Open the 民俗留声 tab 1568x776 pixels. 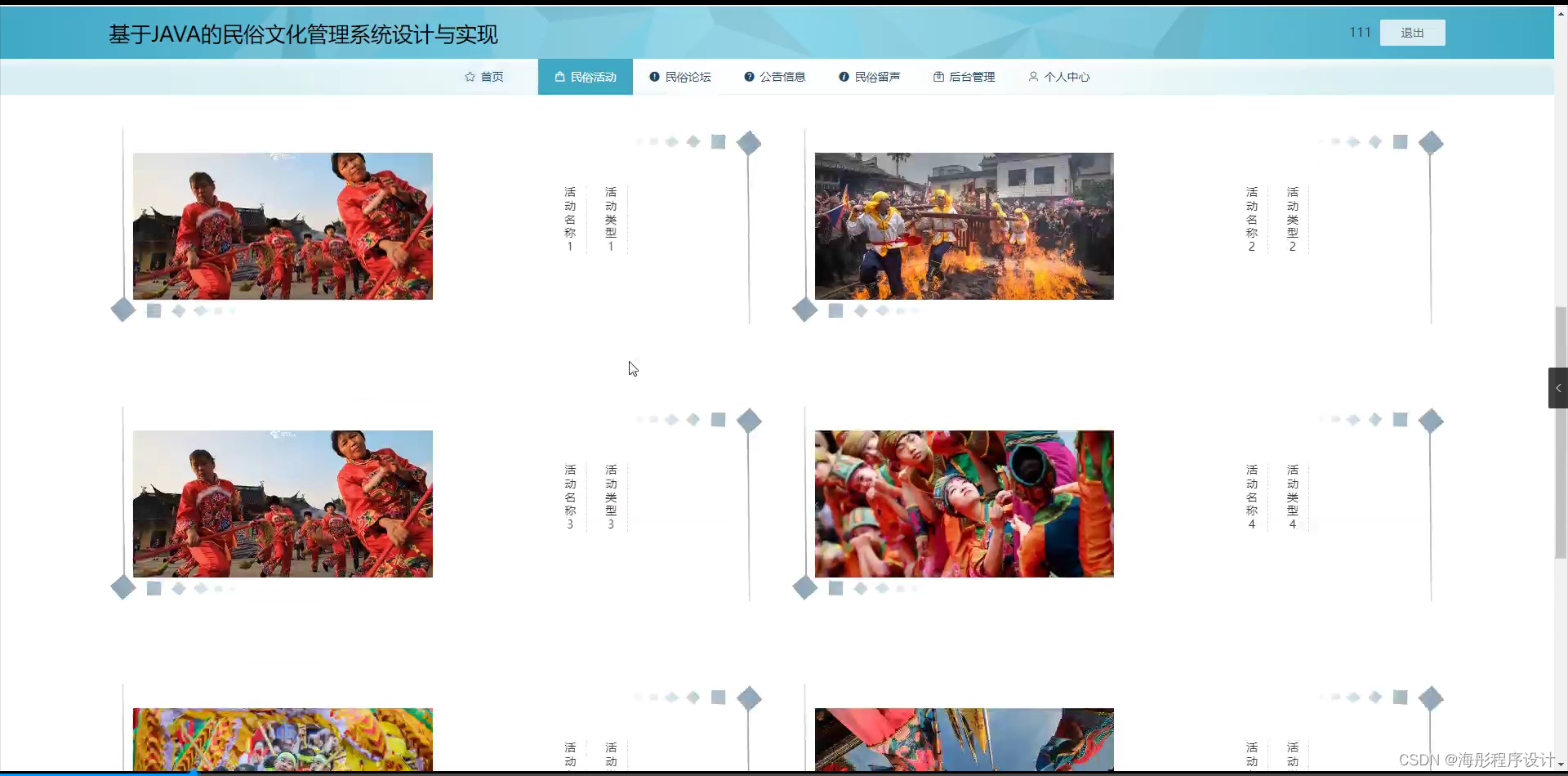870,77
